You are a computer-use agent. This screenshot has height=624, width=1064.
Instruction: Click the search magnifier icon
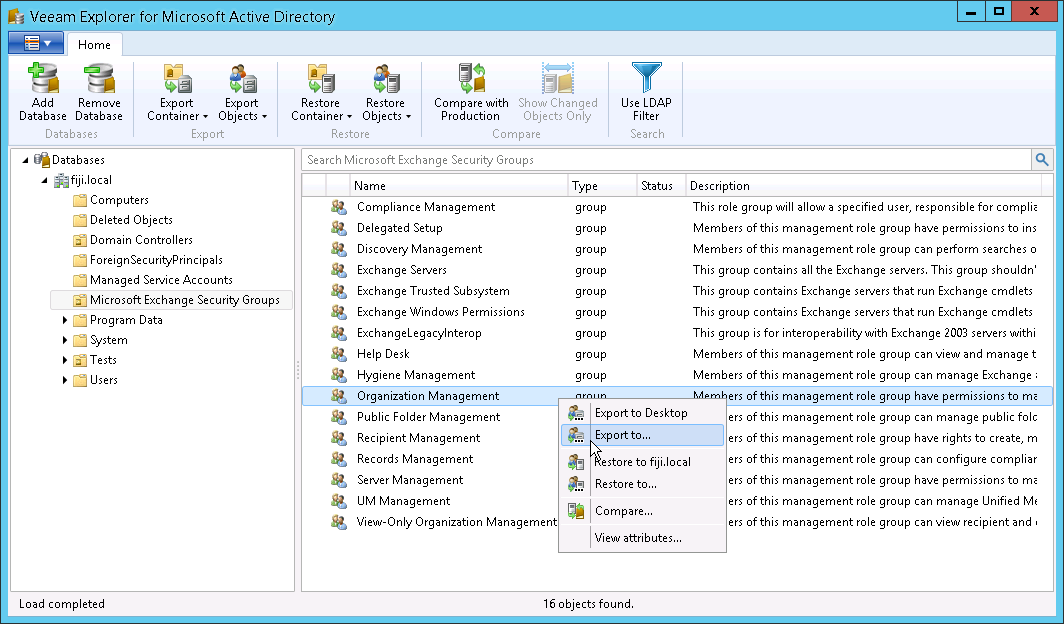coord(1042,160)
